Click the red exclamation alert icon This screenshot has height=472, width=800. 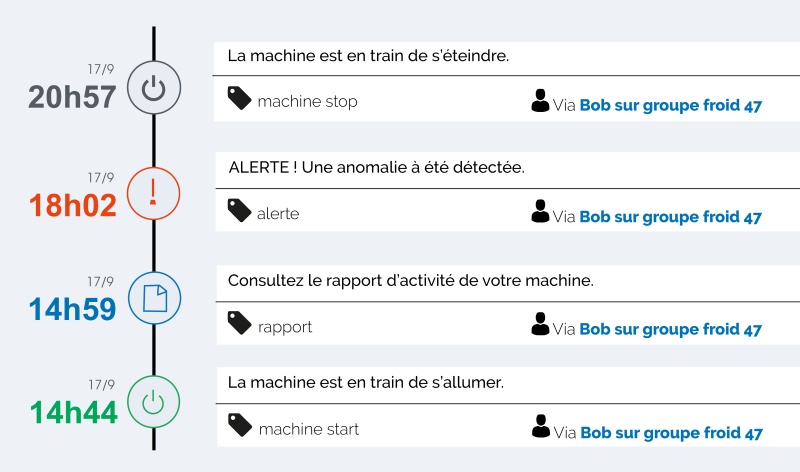(x=153, y=193)
